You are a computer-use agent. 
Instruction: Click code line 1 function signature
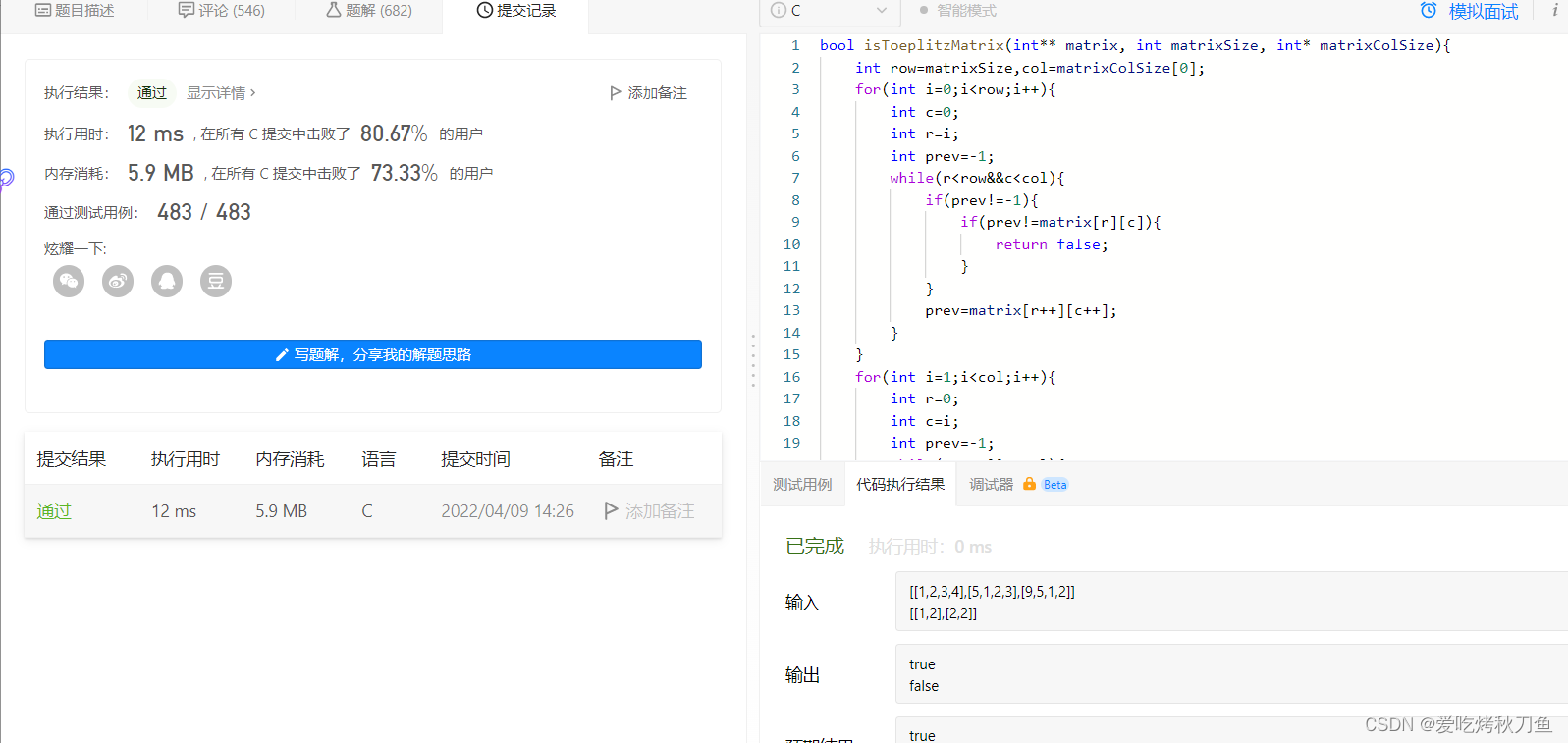pos(1135,45)
